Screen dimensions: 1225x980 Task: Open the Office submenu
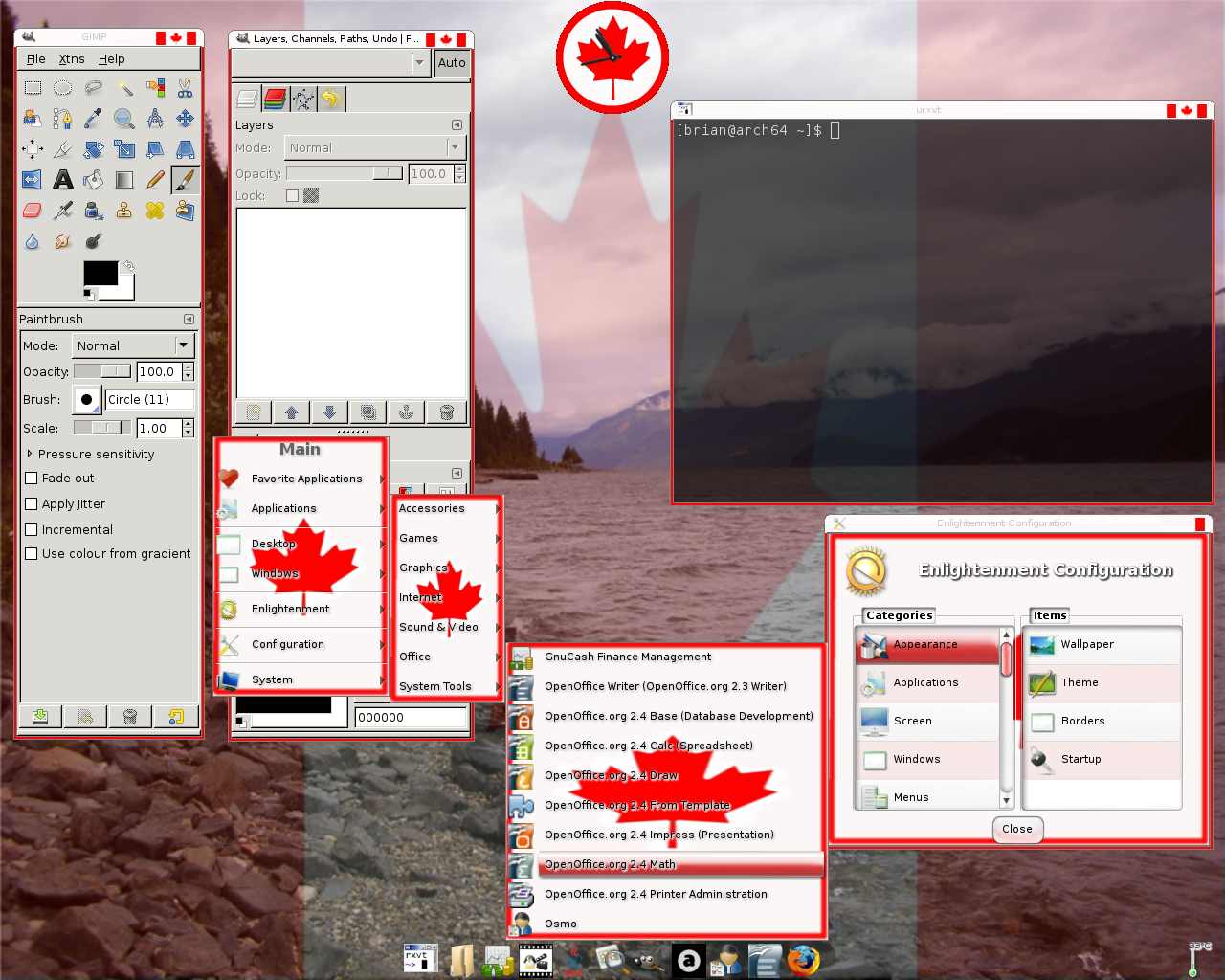click(448, 657)
